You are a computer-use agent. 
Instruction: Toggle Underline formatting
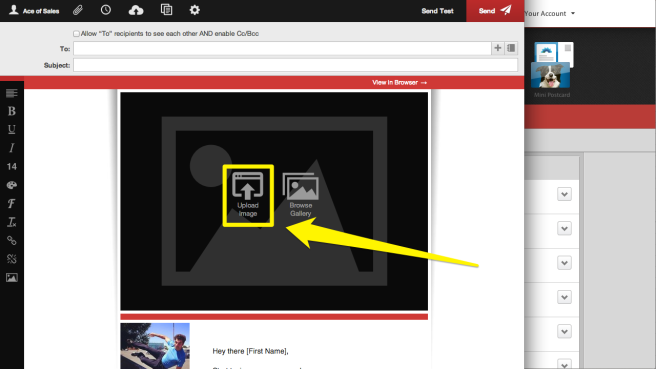click(x=12, y=129)
